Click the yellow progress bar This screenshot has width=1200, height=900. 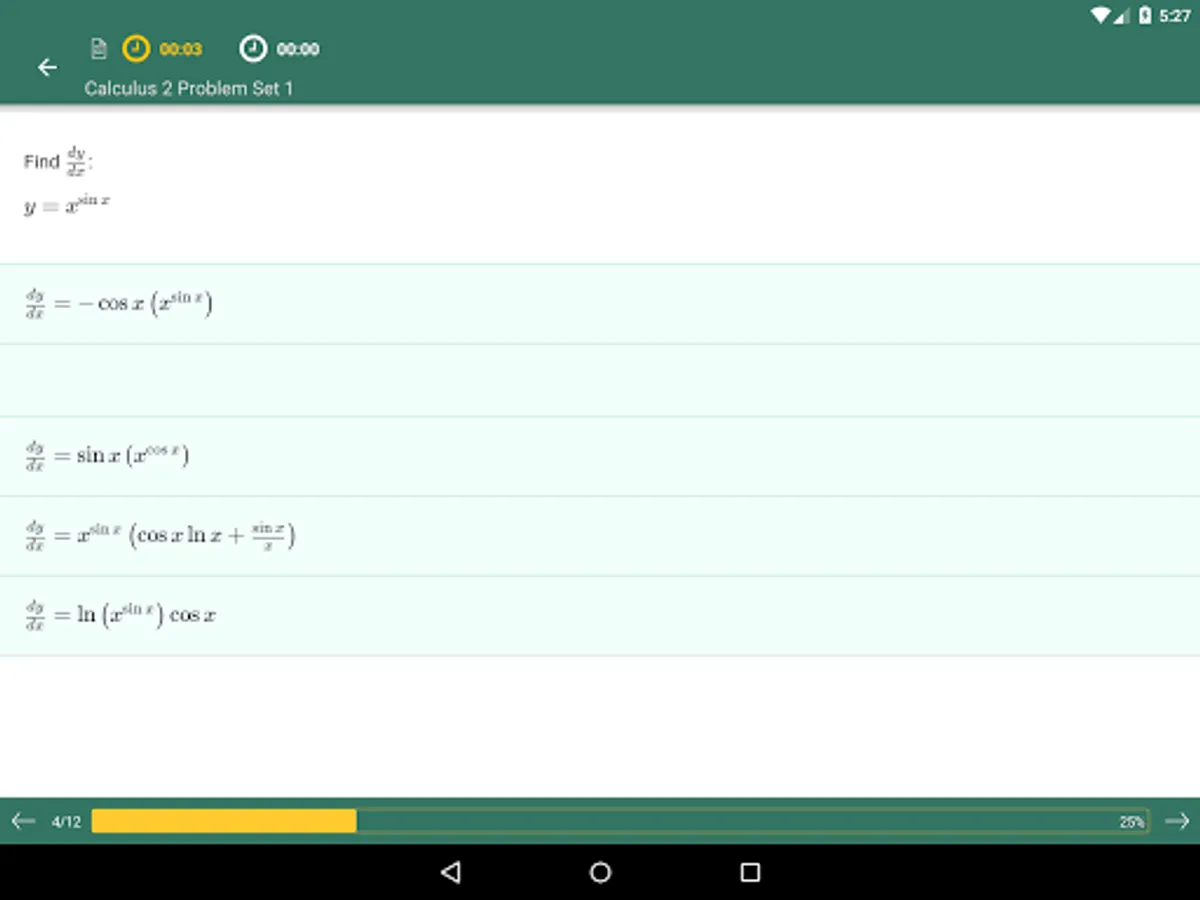click(x=224, y=821)
